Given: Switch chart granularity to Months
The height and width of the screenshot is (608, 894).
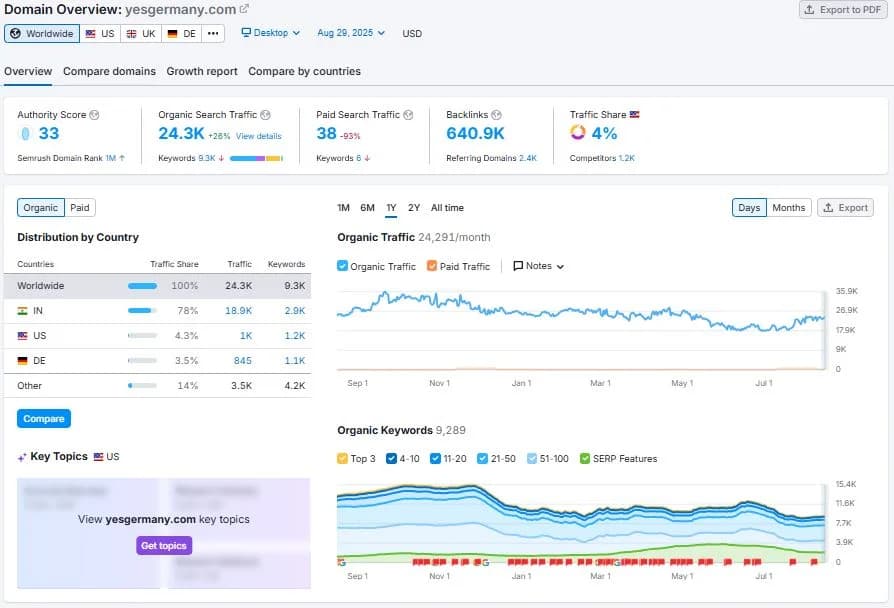Looking at the screenshot, I should click(x=789, y=208).
